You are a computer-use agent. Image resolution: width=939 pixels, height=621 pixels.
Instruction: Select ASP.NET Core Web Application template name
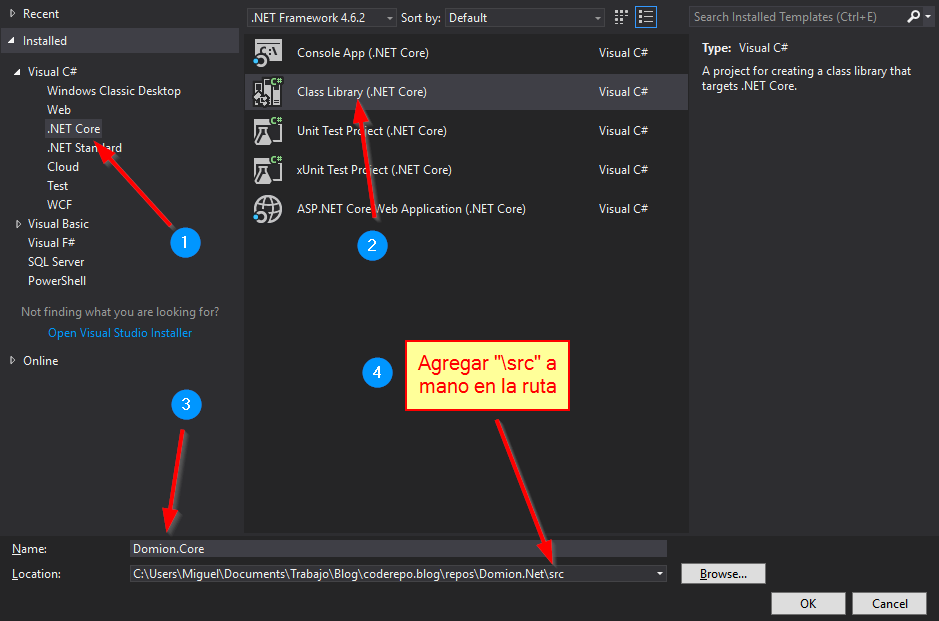point(411,209)
